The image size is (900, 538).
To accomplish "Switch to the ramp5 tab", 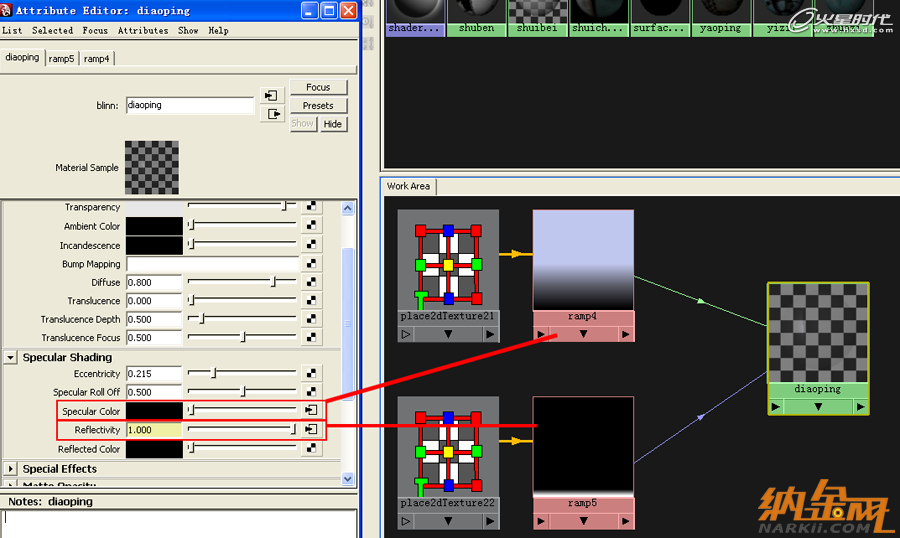I will click(x=61, y=59).
